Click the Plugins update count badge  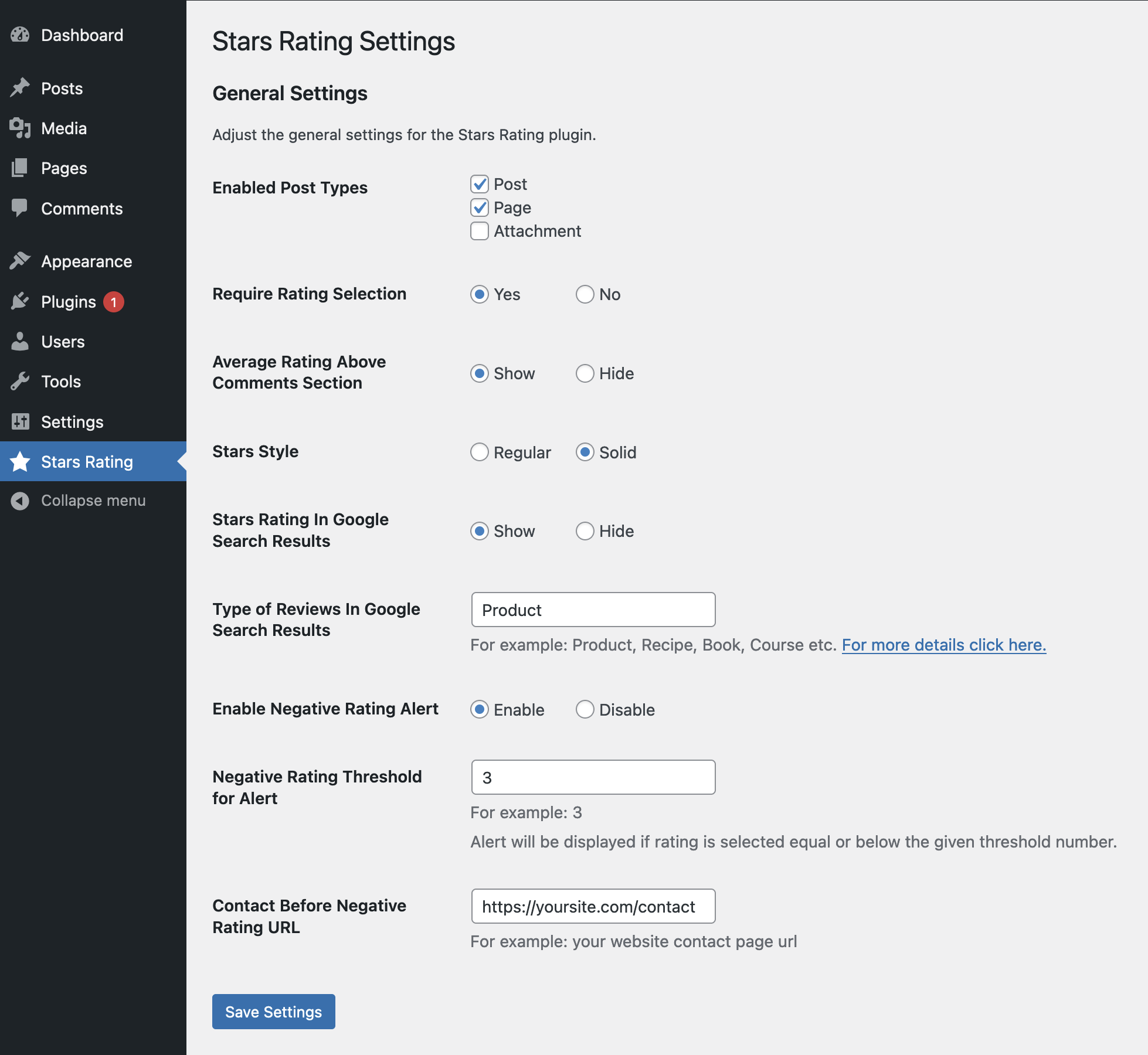click(x=114, y=302)
